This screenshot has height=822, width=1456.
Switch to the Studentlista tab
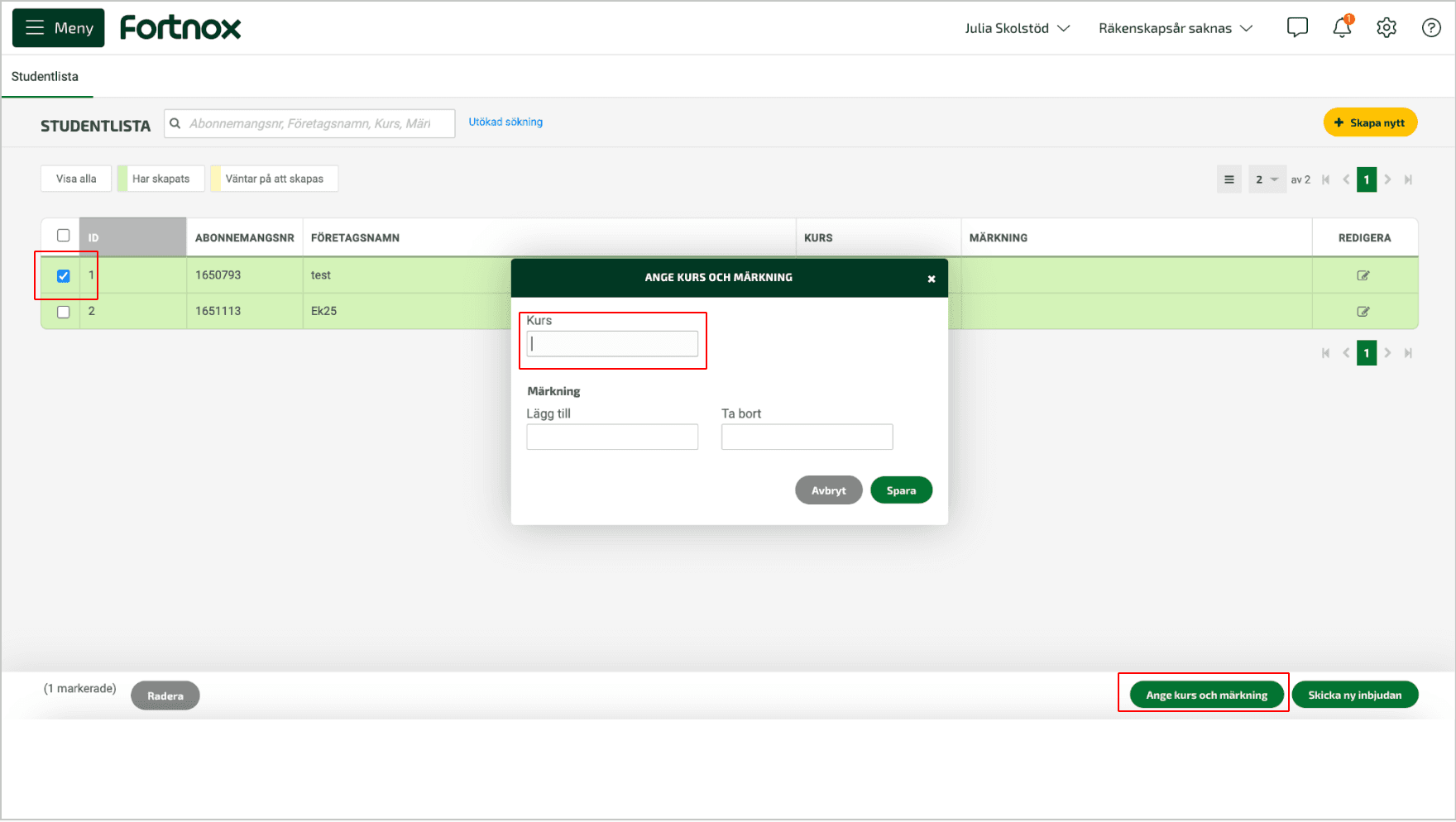tap(45, 76)
